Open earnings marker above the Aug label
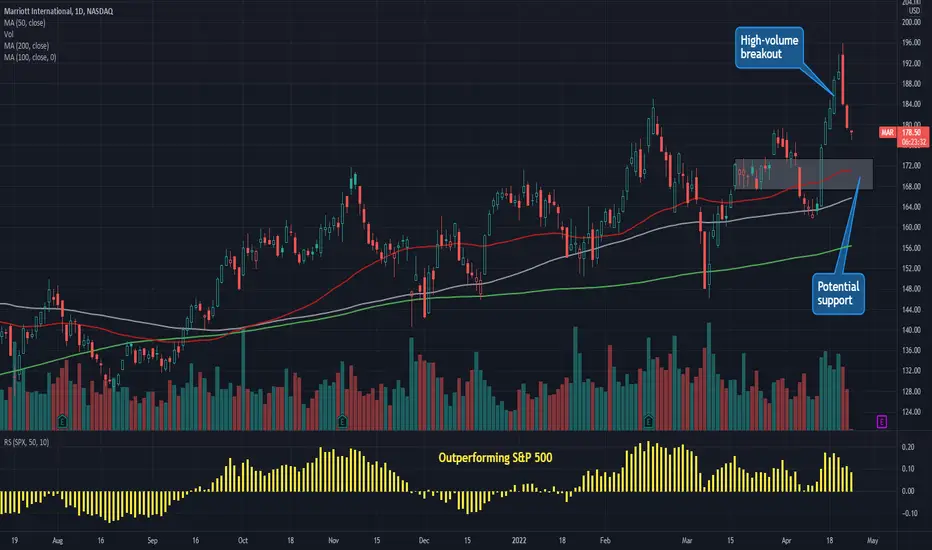This screenshot has height=550, width=932. tap(62, 422)
